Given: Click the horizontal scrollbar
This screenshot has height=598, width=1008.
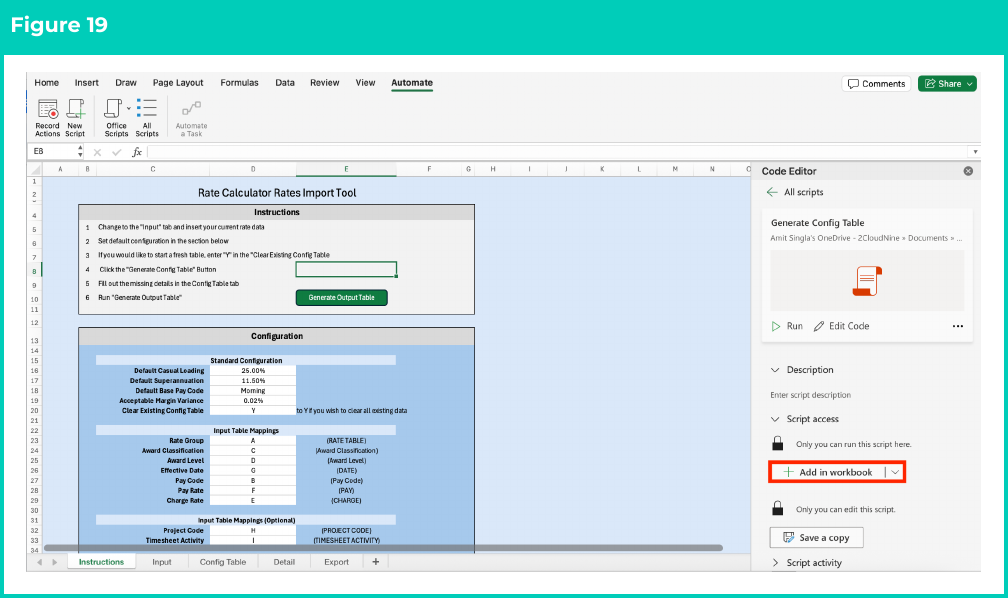Looking at the screenshot, I should point(383,548).
